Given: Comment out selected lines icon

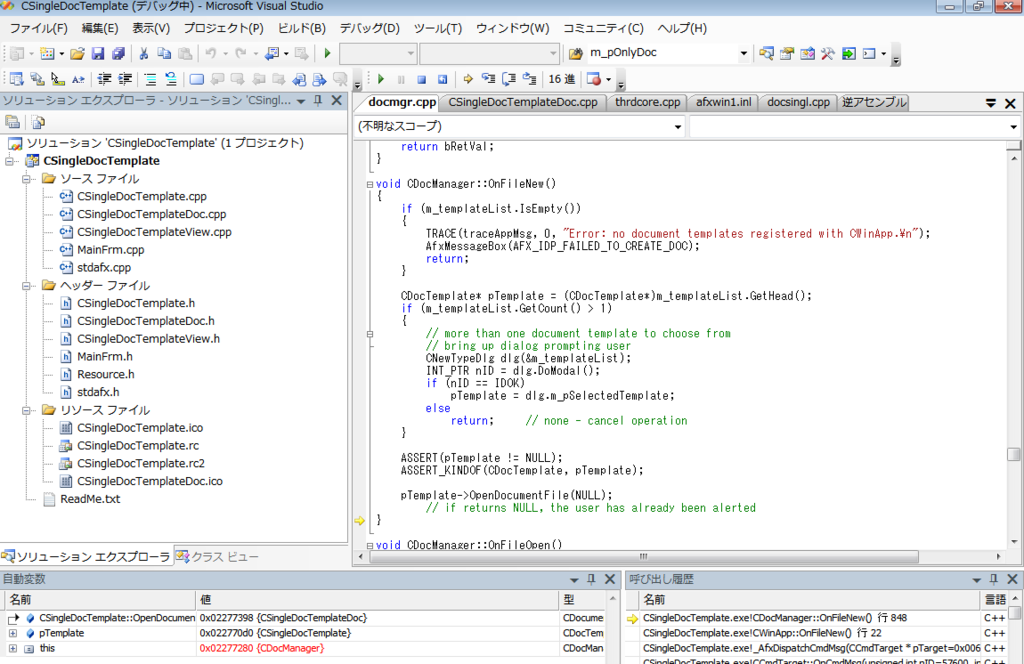Looking at the screenshot, I should (150, 79).
